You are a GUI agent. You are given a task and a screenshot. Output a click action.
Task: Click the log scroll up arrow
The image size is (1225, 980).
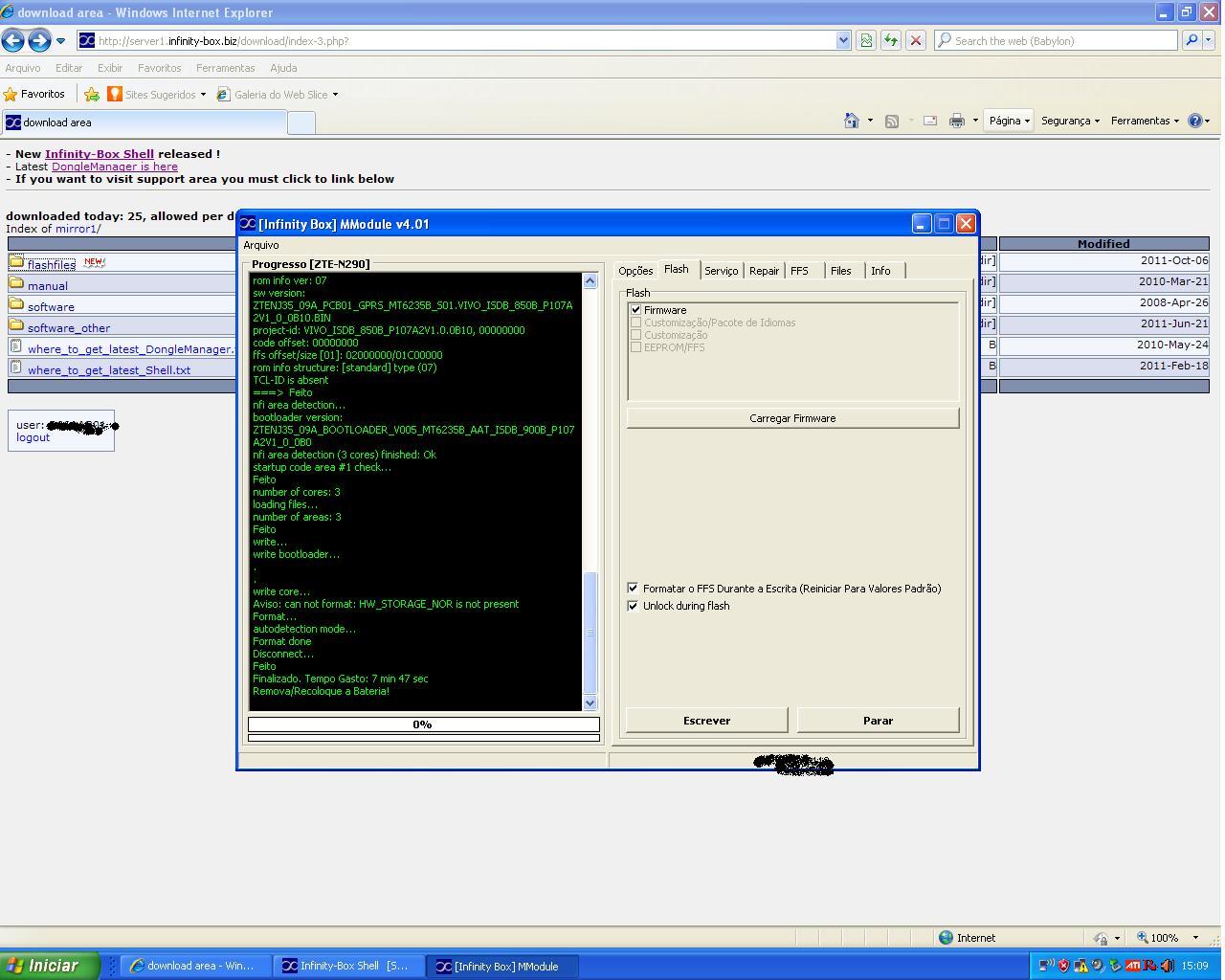click(590, 280)
